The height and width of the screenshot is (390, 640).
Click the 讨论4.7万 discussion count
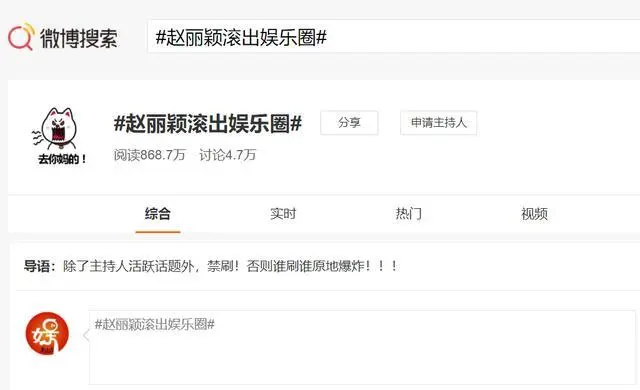click(227, 155)
